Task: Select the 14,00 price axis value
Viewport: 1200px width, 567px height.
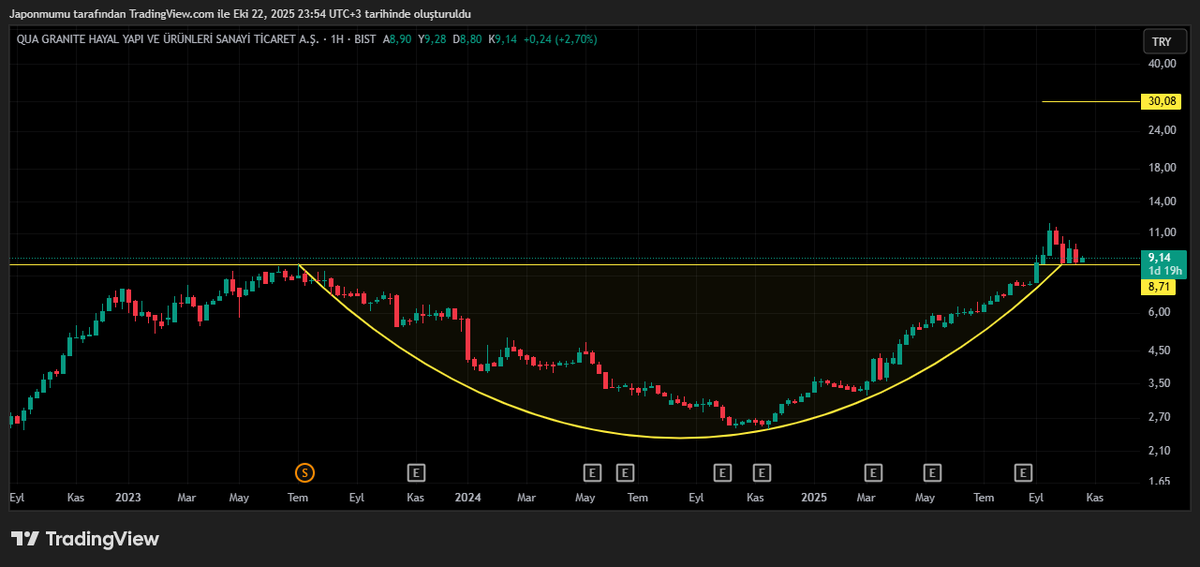Action: pyautogui.click(x=1162, y=201)
